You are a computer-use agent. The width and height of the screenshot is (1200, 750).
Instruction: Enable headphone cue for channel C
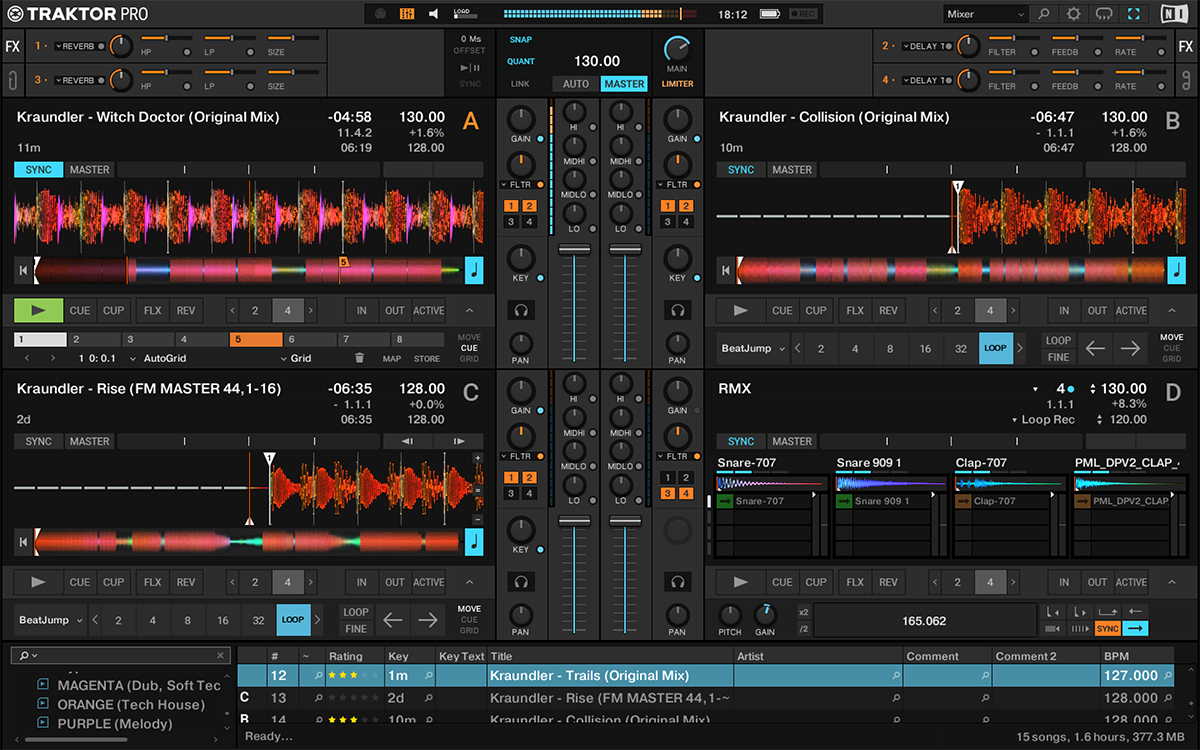click(520, 581)
